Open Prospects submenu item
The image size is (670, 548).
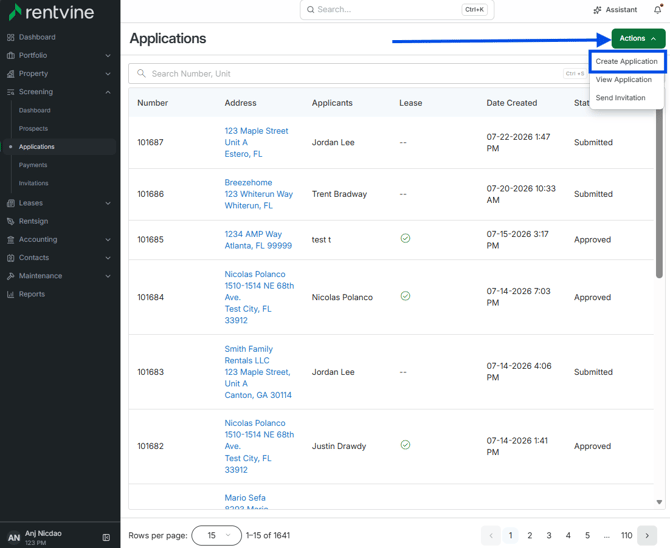[33, 128]
